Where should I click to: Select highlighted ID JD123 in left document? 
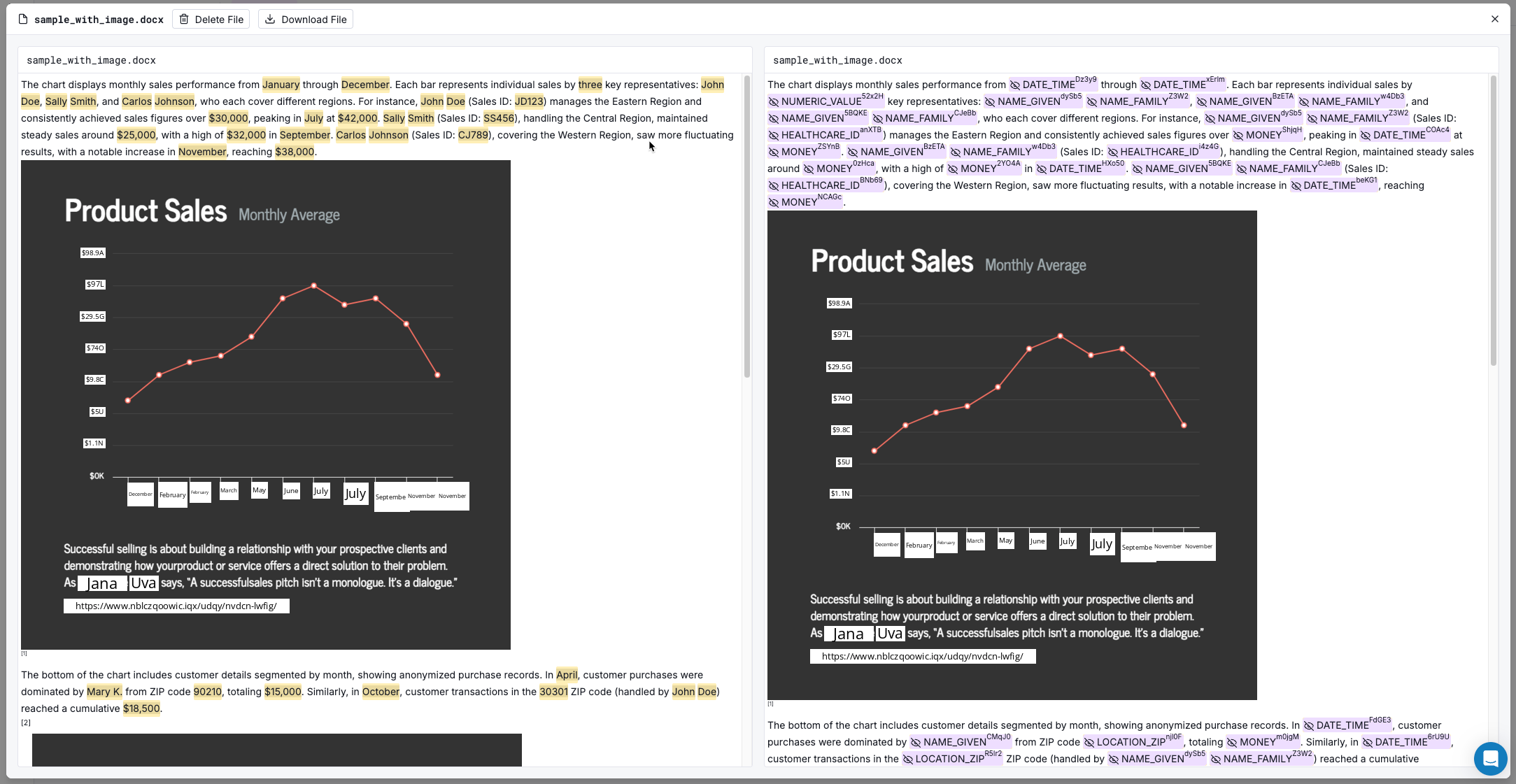(x=529, y=101)
